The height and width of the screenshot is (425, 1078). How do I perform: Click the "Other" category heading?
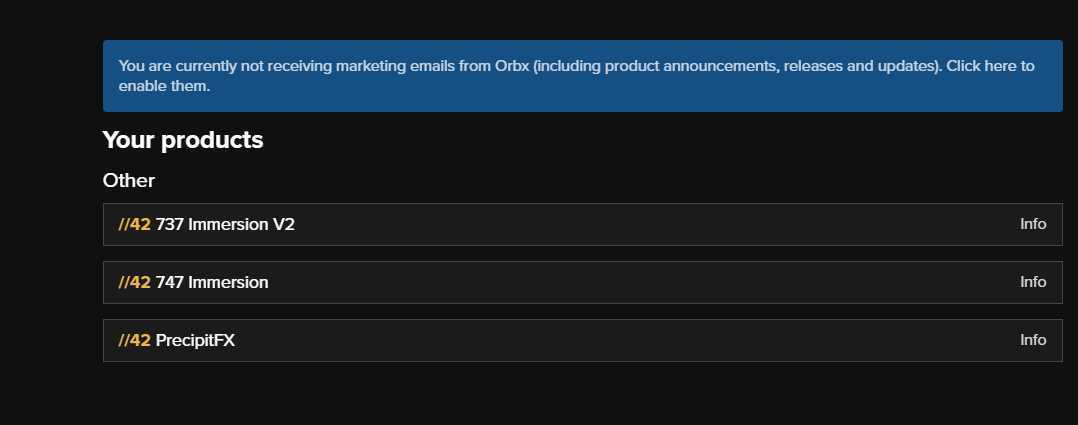[x=129, y=181]
